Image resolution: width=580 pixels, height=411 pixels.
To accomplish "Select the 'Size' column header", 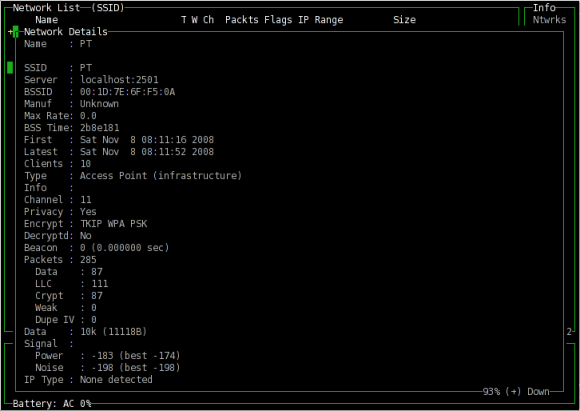I will click(404, 20).
